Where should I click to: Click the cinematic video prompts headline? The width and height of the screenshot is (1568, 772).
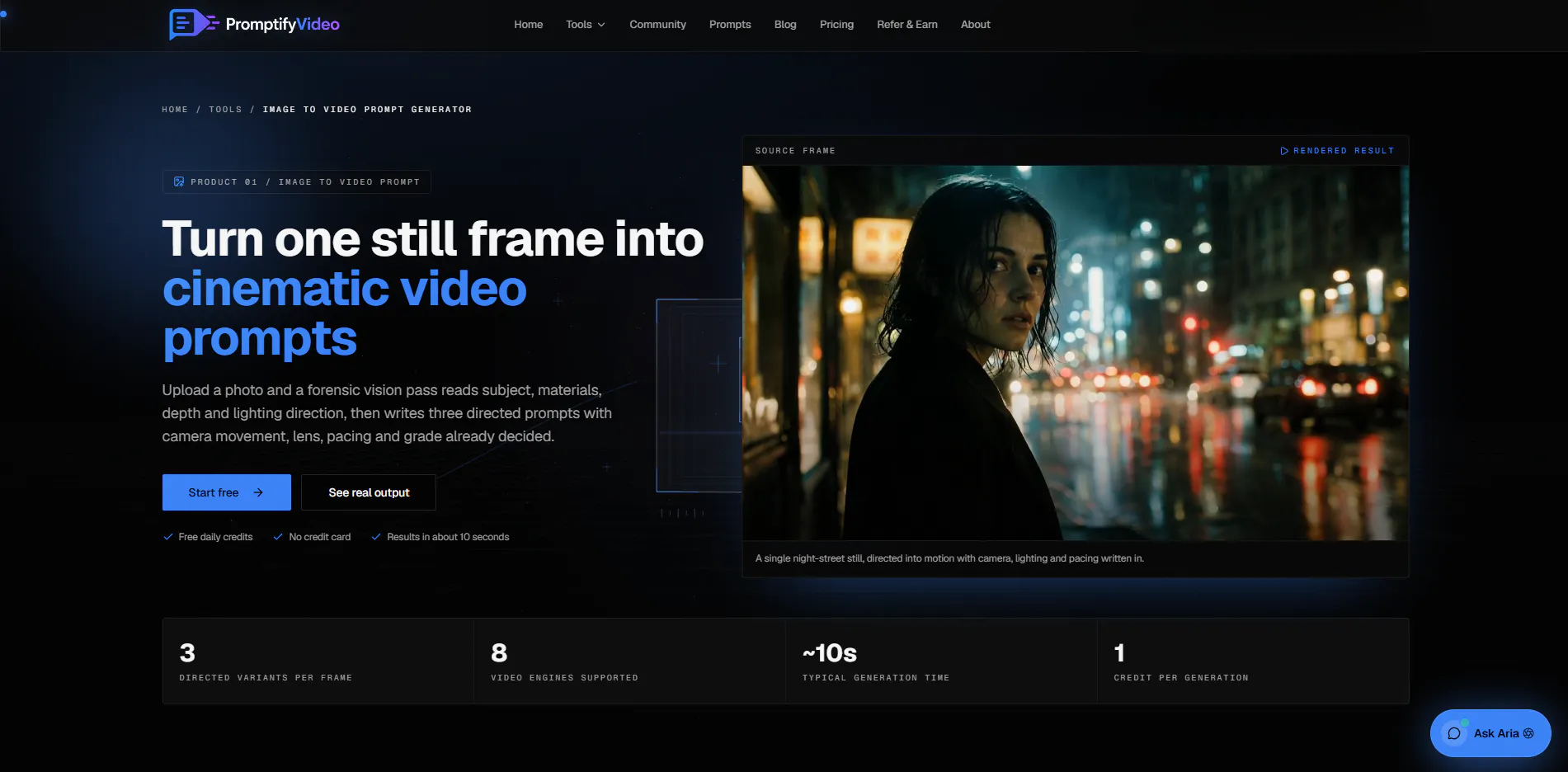[345, 313]
